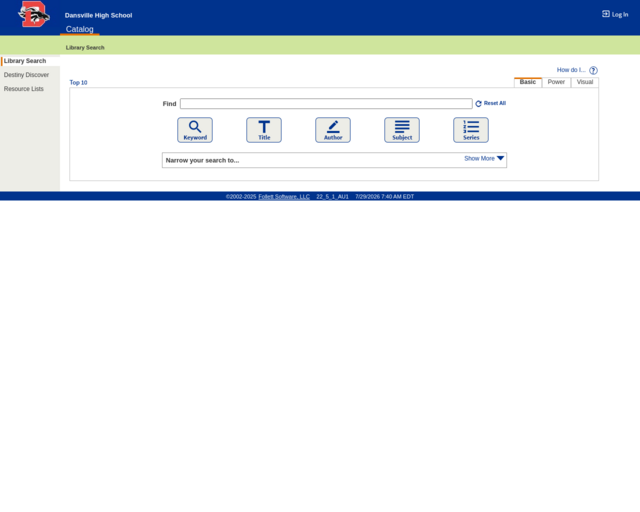Click the Narrow your search to... bar
This screenshot has width=640, height=512.
334,160
